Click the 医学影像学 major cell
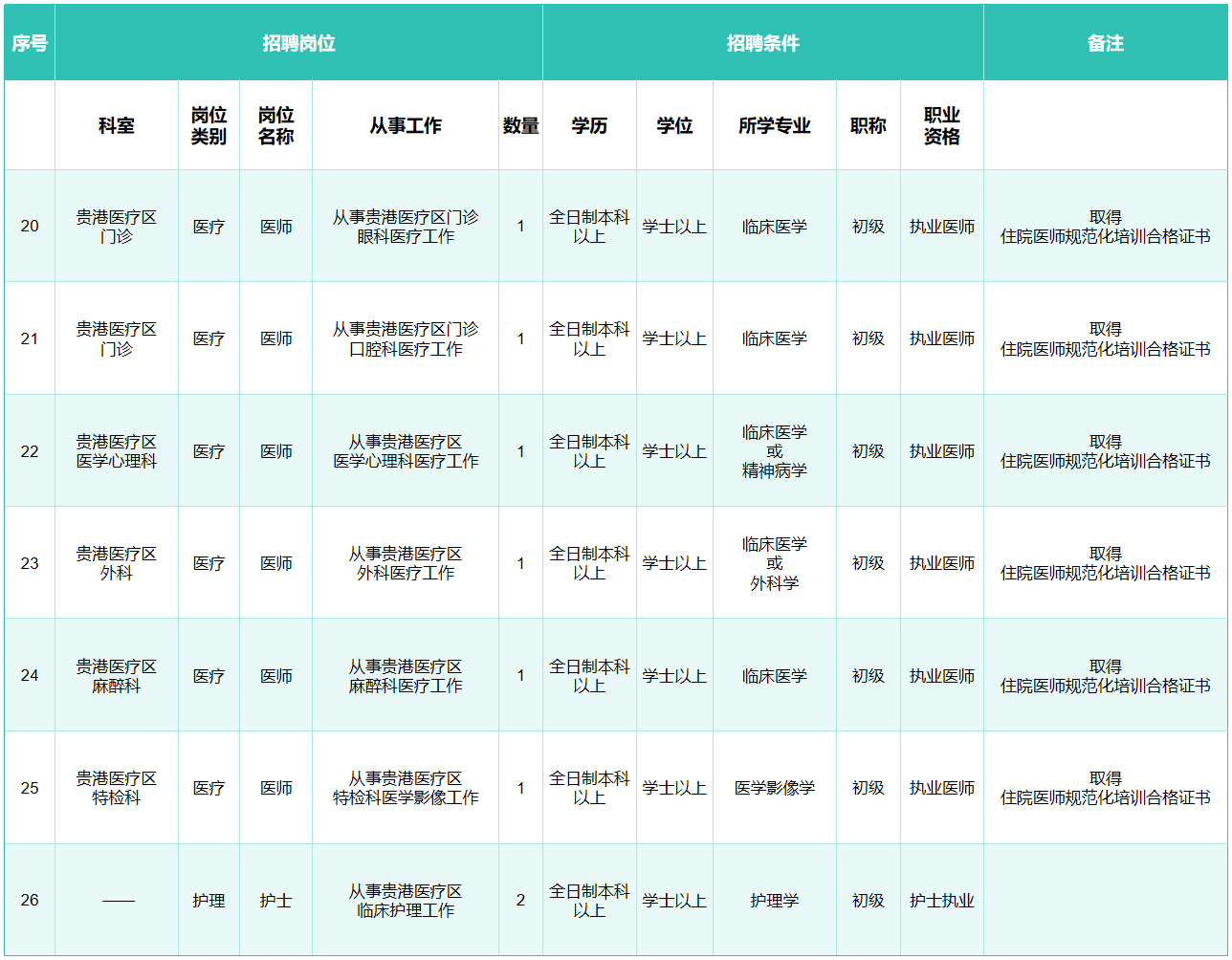The width and height of the screenshot is (1232, 960). 774,788
